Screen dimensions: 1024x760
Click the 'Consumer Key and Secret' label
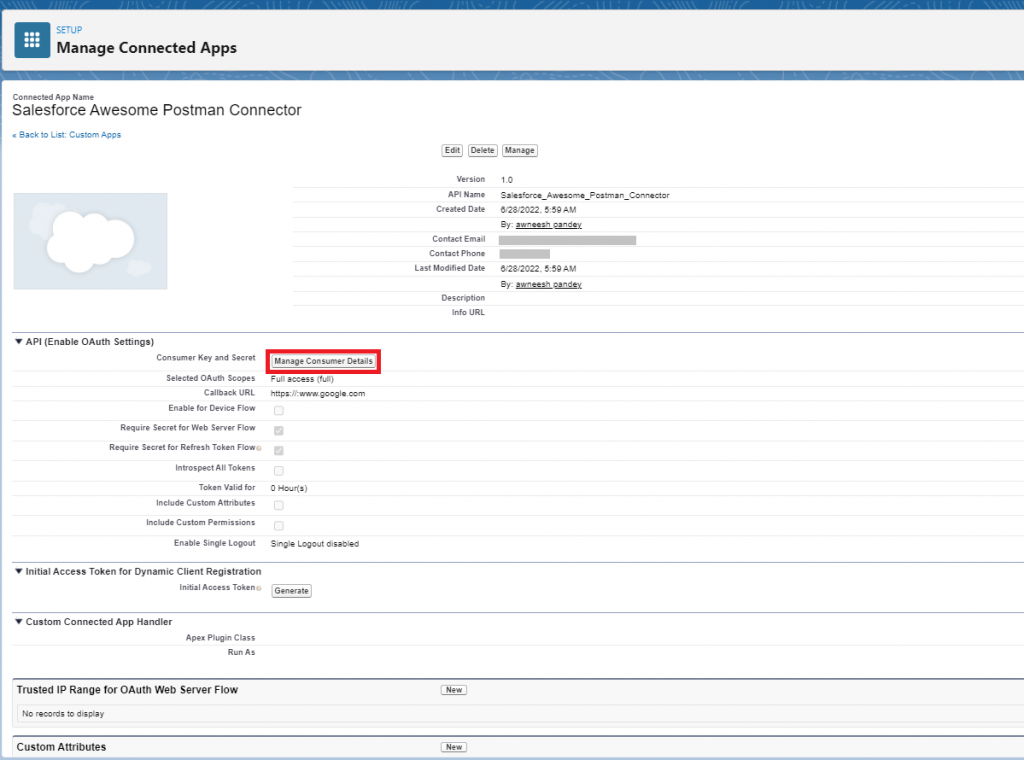coord(206,358)
